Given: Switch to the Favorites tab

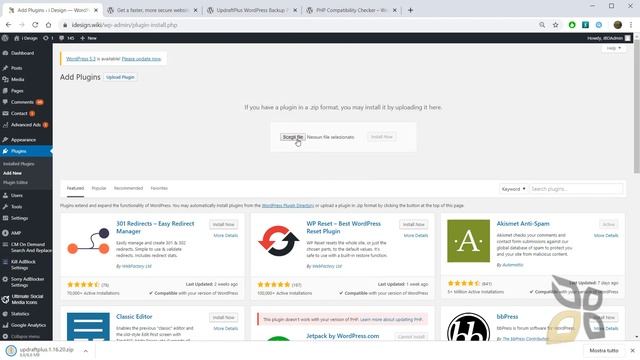Looking at the screenshot, I should (159, 188).
